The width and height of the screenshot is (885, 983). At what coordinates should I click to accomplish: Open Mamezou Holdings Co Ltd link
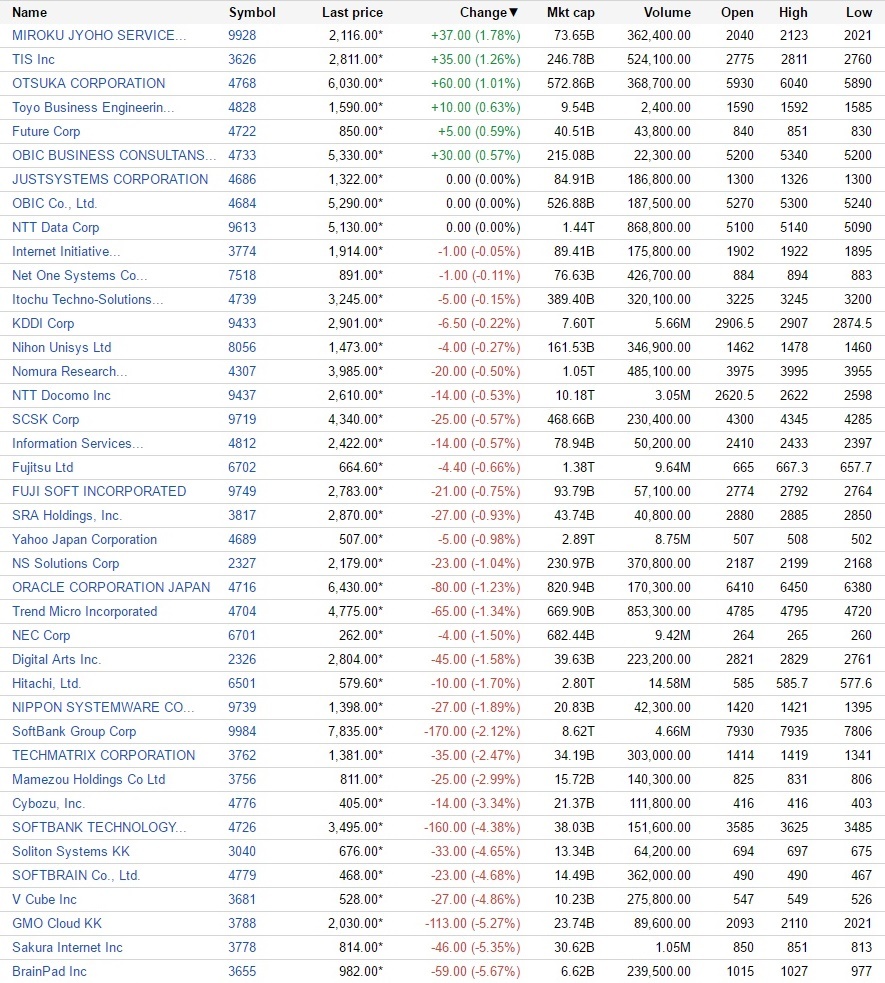point(88,780)
